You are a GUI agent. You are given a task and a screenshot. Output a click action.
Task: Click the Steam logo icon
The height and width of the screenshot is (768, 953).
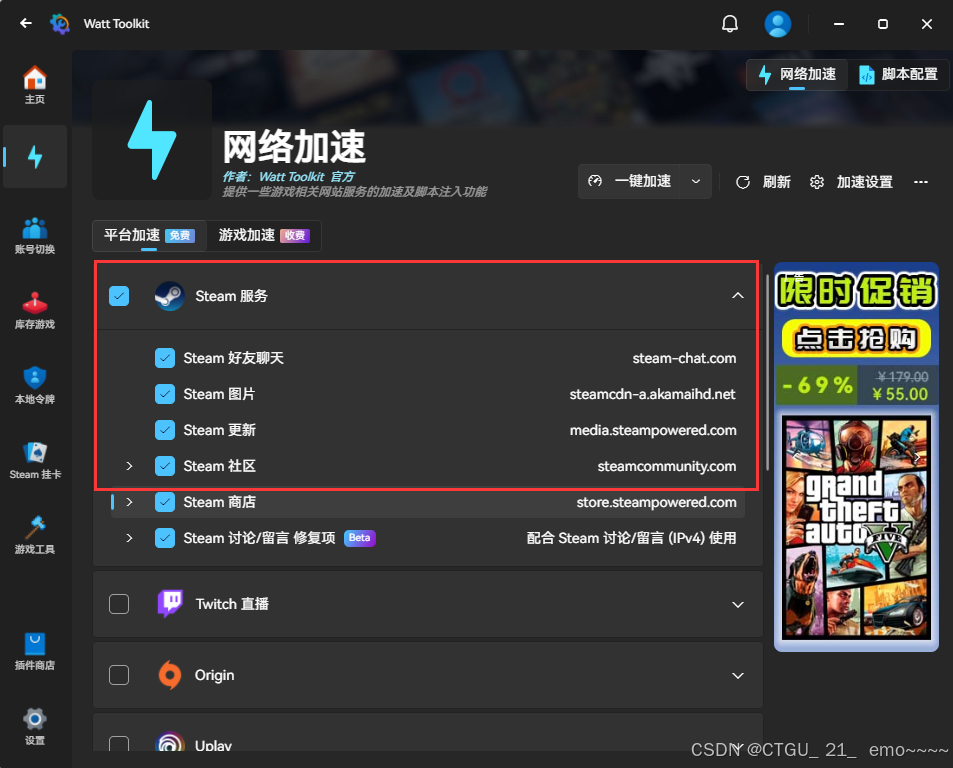click(x=170, y=296)
